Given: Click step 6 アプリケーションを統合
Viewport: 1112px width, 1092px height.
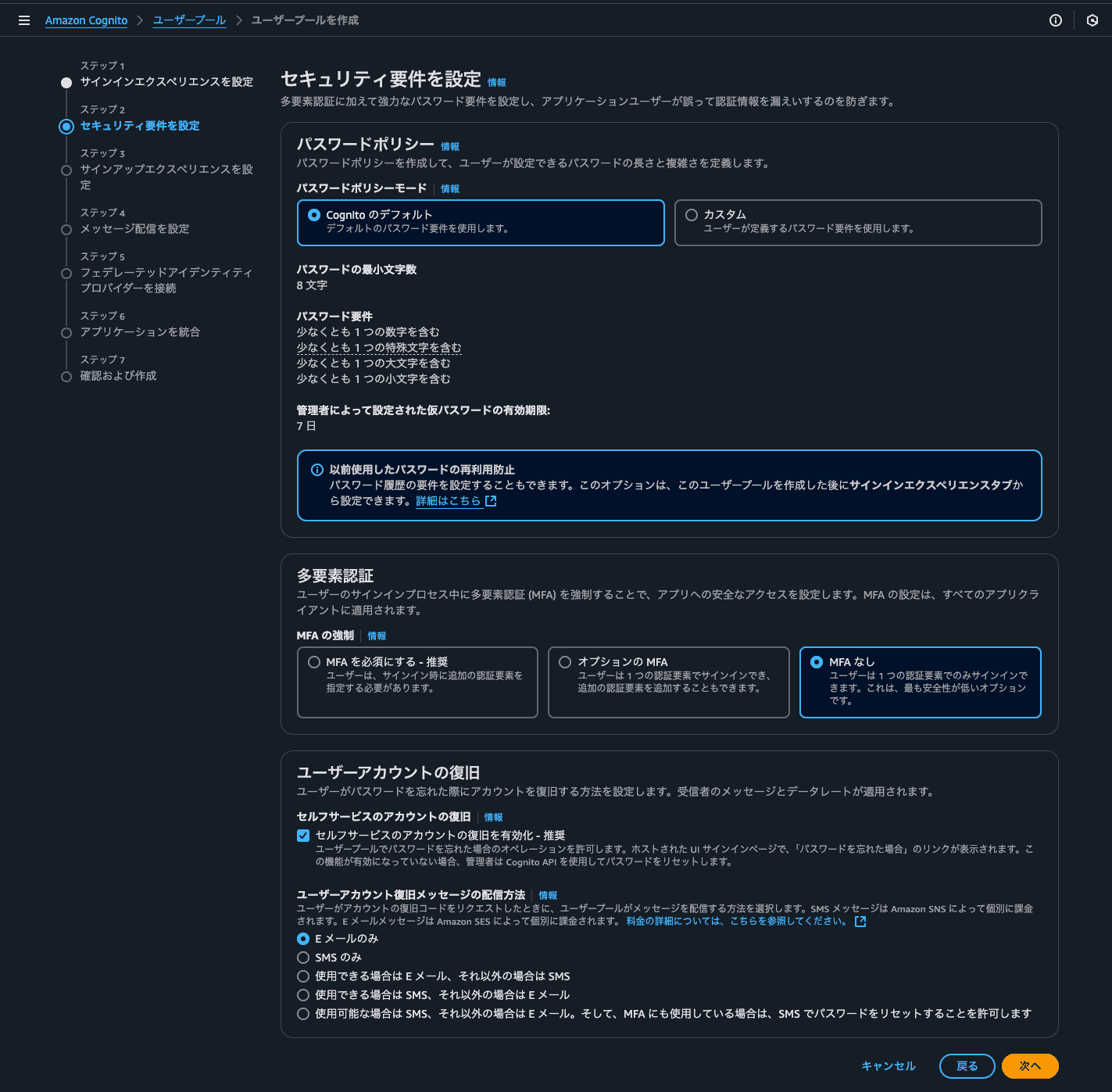Looking at the screenshot, I should (140, 332).
